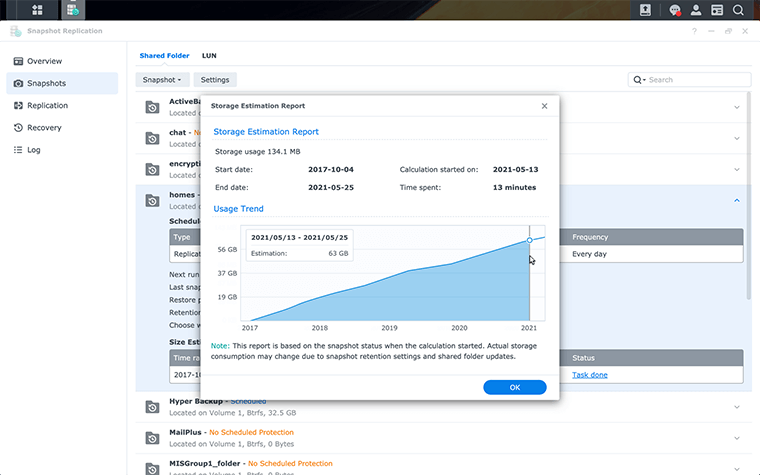Image resolution: width=760 pixels, height=475 pixels.
Task: Expand the MailPlus folder row
Action: coord(737,438)
